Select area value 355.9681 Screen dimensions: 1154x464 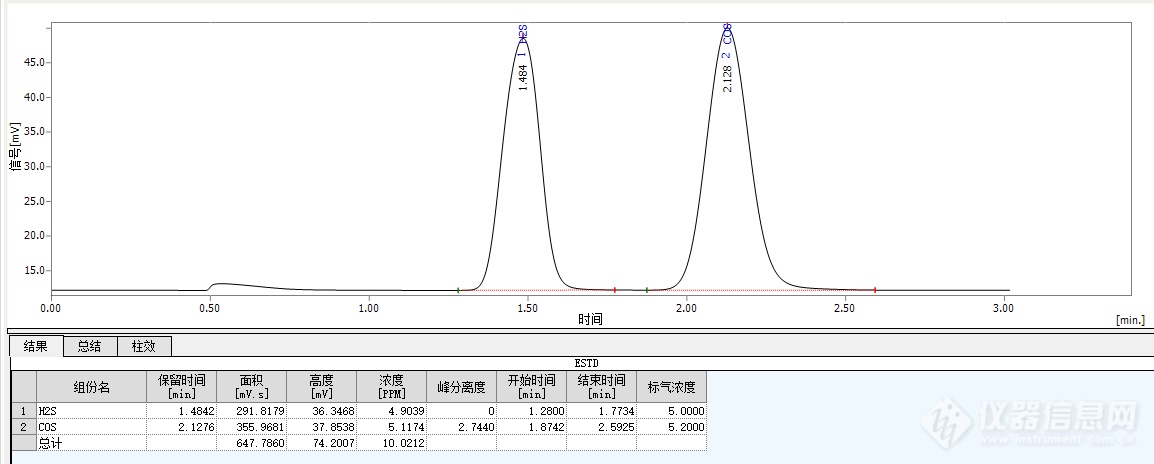pyautogui.click(x=251, y=426)
